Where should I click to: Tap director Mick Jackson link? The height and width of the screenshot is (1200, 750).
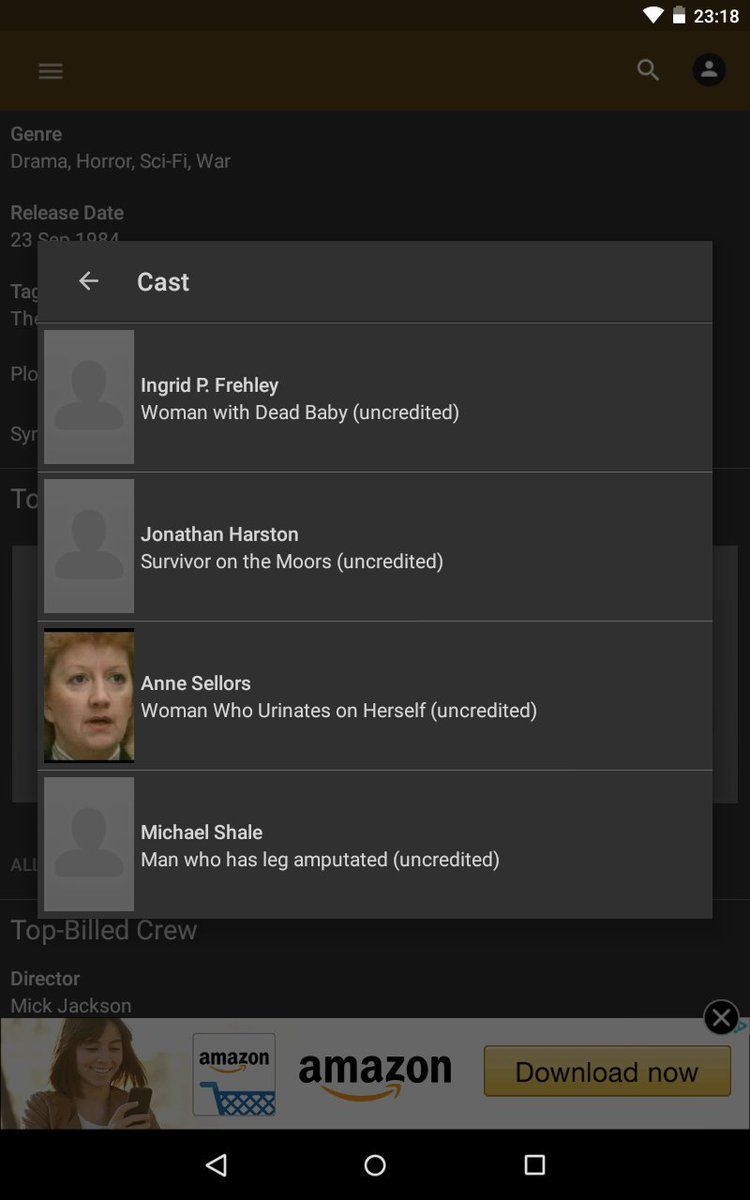coord(71,1005)
